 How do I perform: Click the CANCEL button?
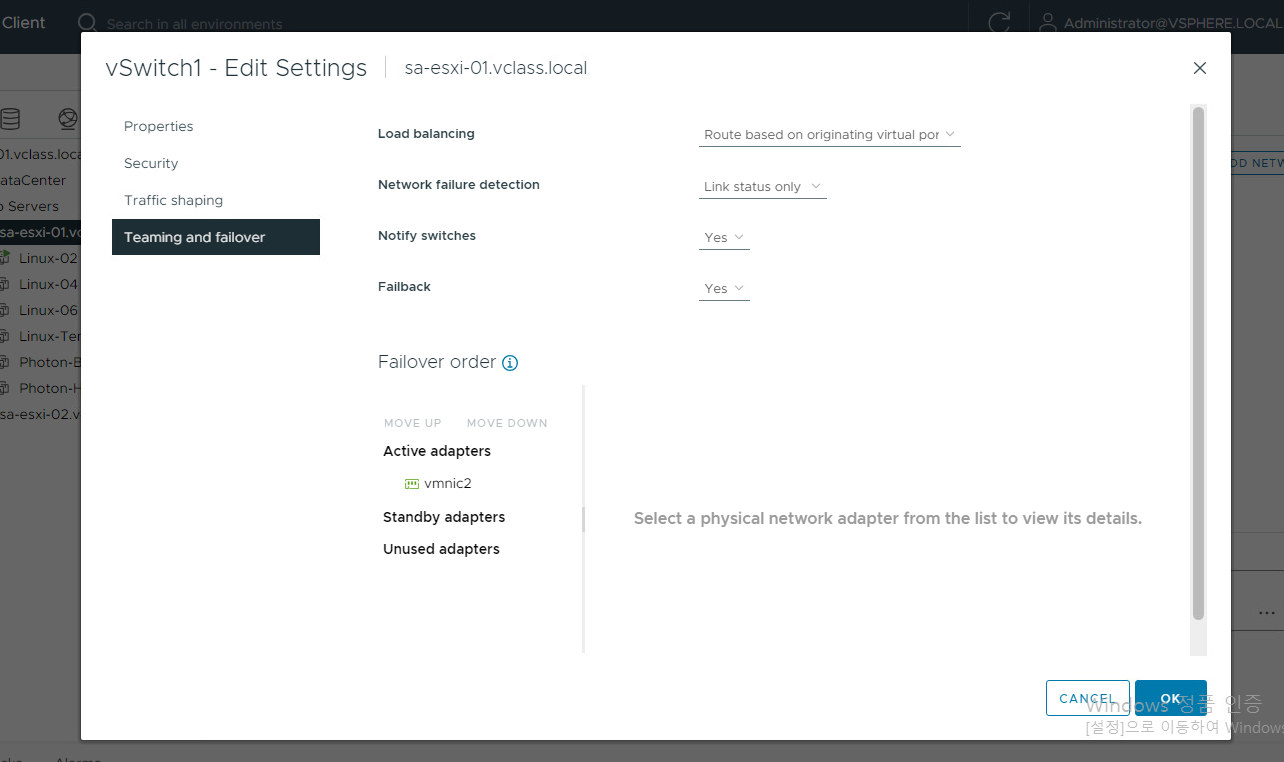click(1088, 698)
